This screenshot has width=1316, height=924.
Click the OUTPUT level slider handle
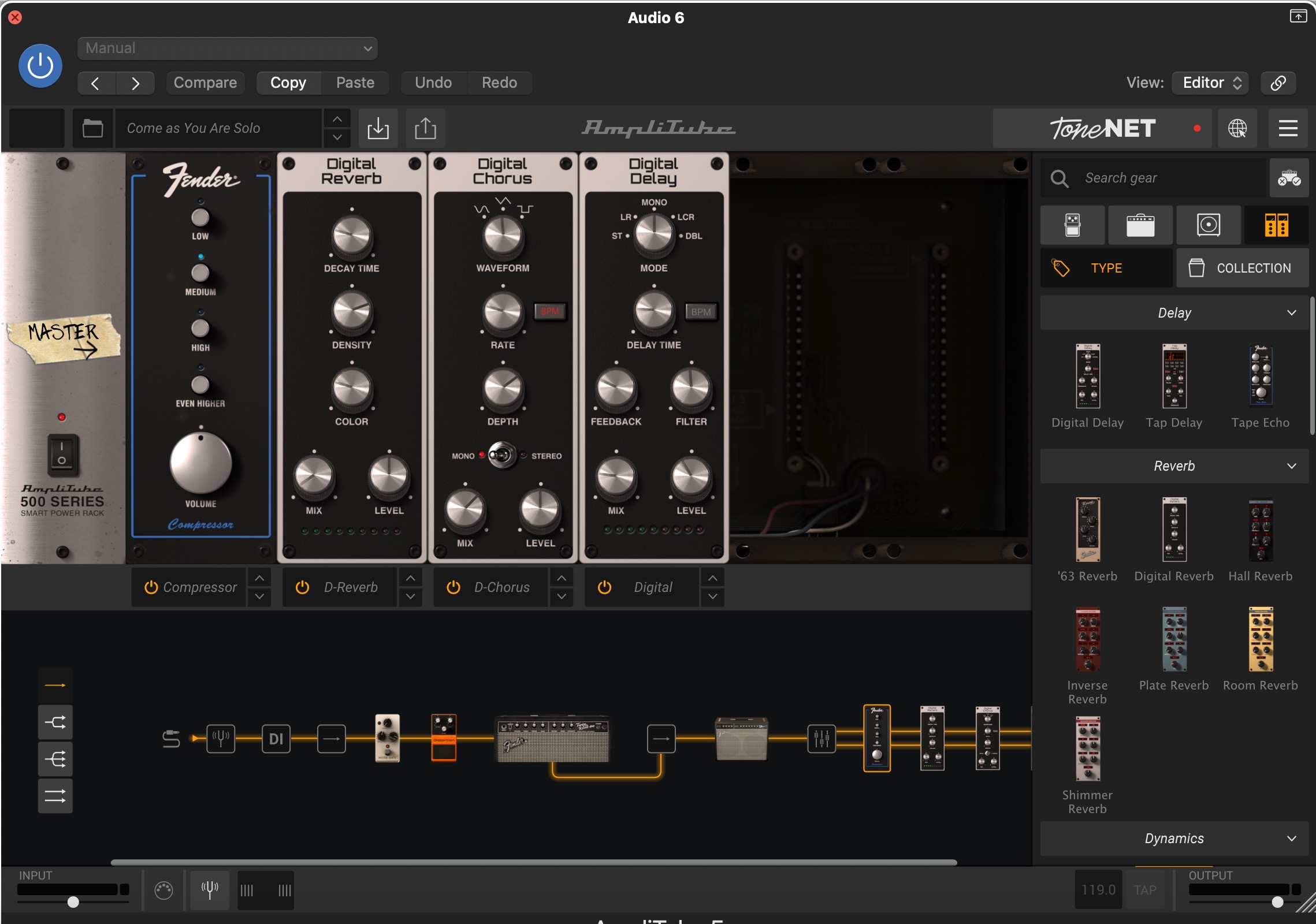(x=1277, y=902)
